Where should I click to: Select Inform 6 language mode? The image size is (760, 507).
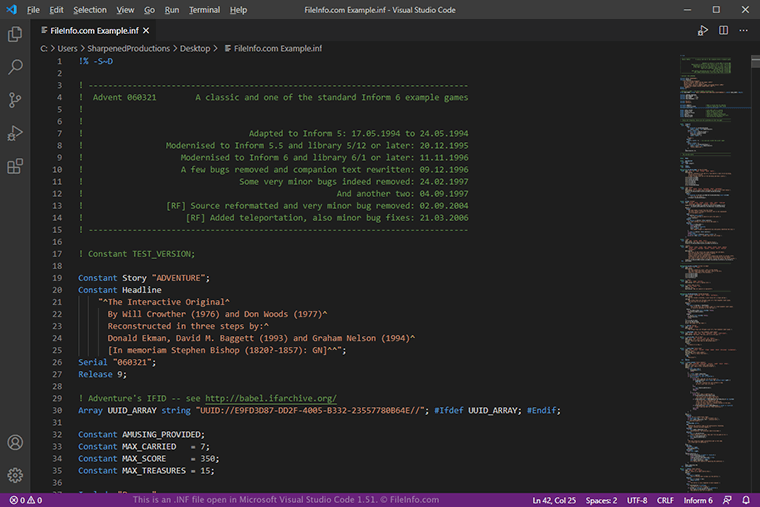(696, 499)
